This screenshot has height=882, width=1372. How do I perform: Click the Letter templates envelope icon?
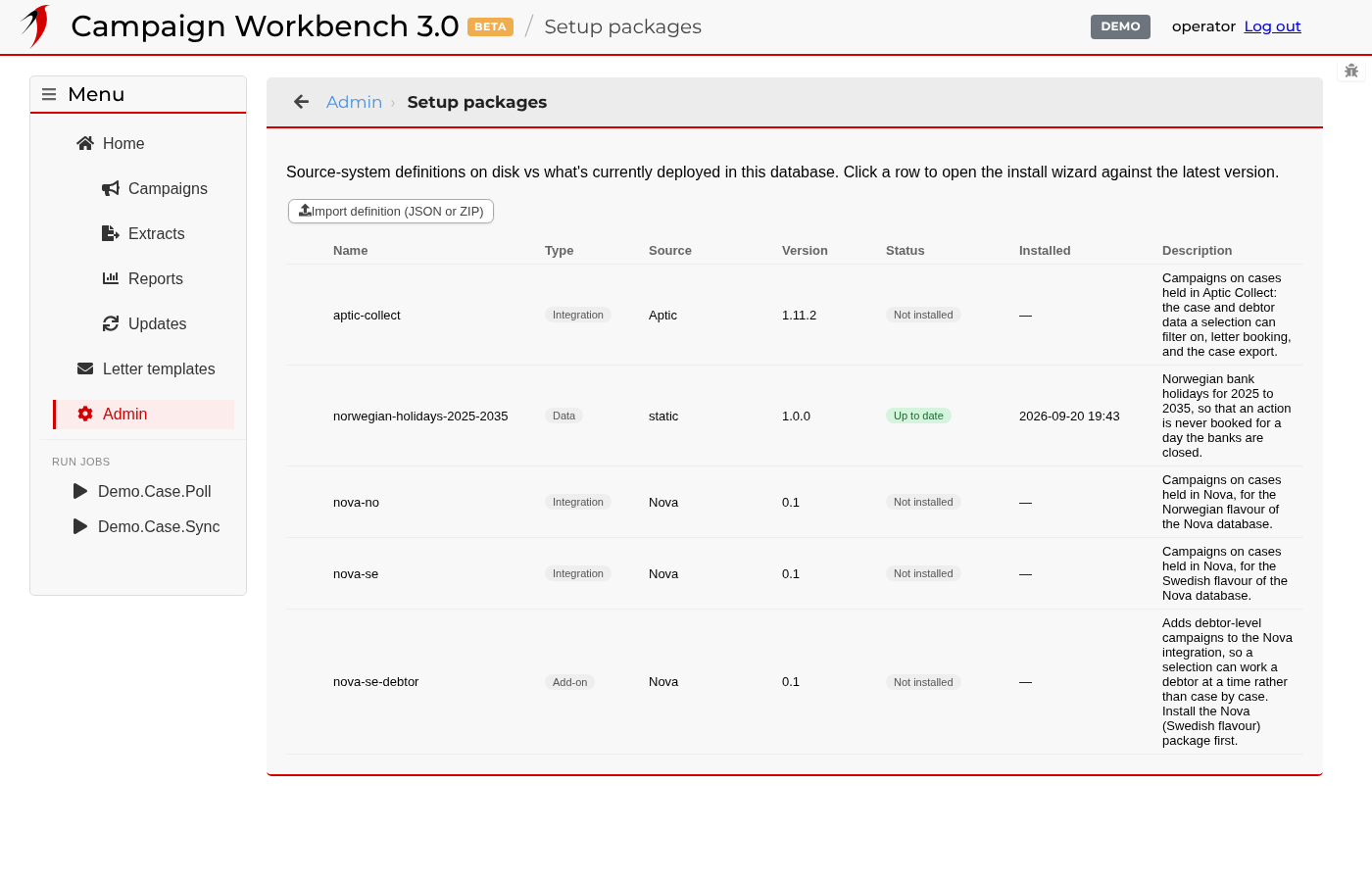(85, 368)
